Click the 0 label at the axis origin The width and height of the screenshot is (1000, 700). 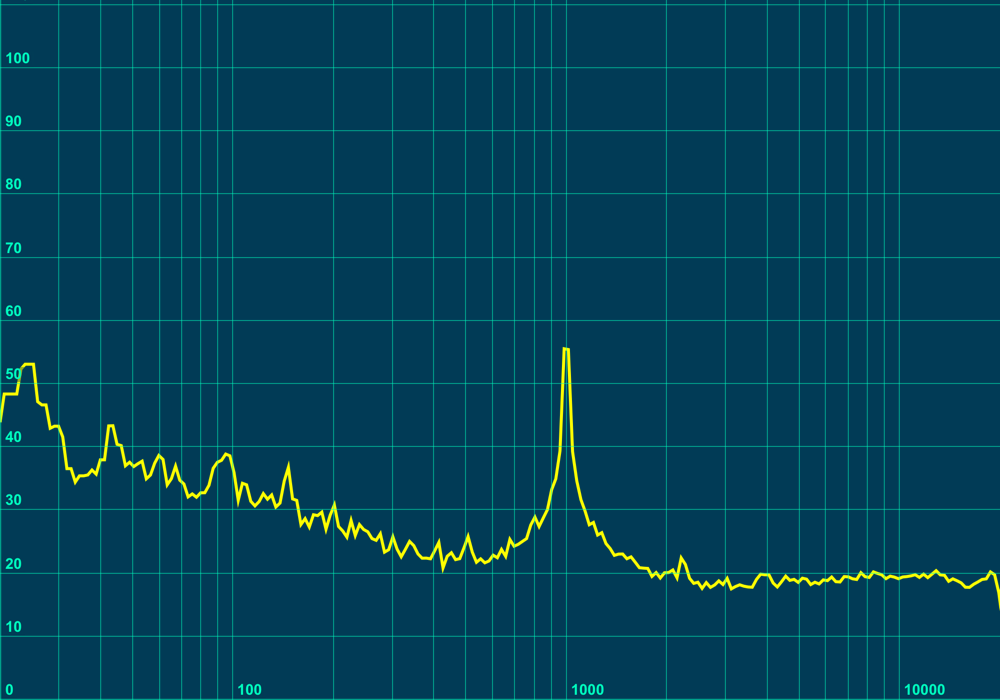click(8, 688)
